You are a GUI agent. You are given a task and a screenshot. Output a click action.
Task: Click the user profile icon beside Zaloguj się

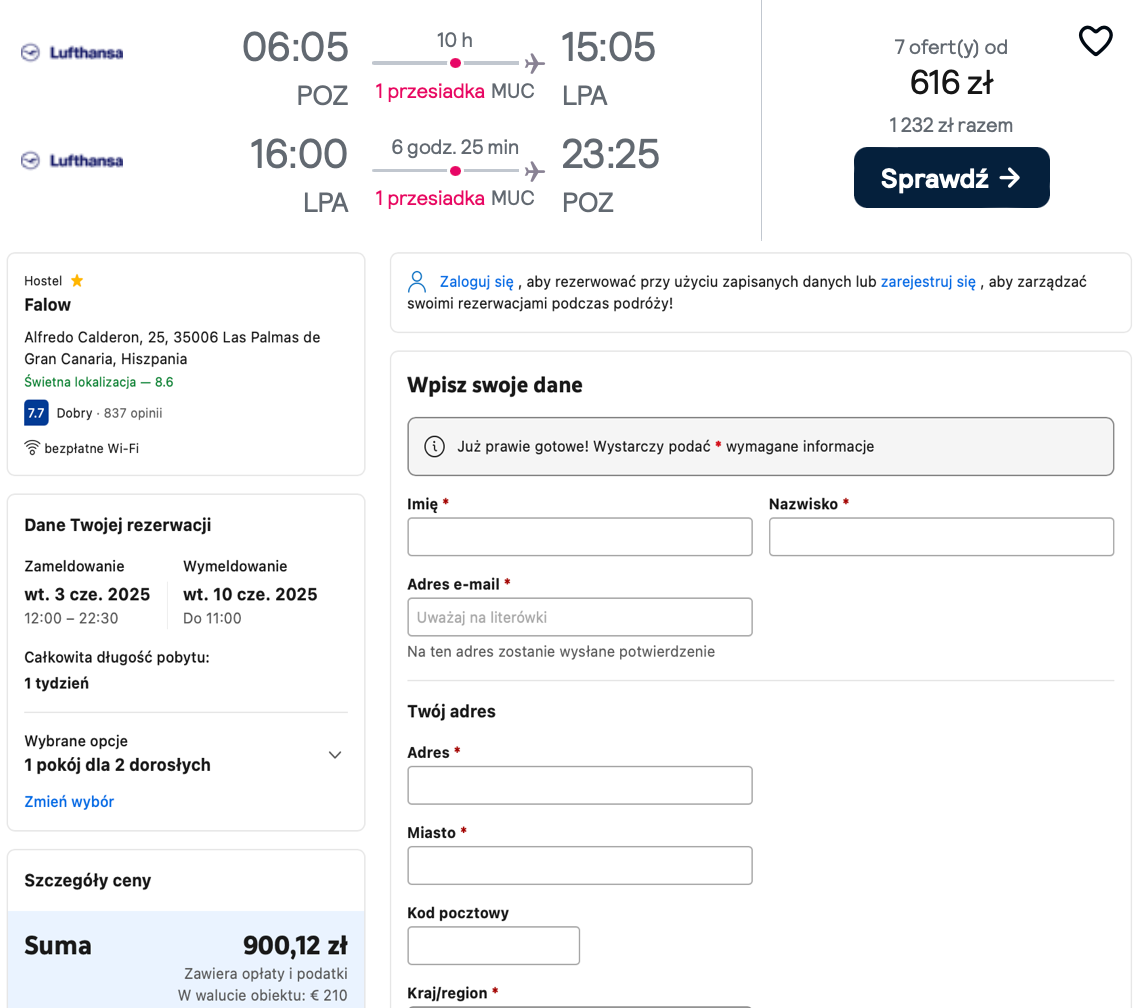(417, 282)
